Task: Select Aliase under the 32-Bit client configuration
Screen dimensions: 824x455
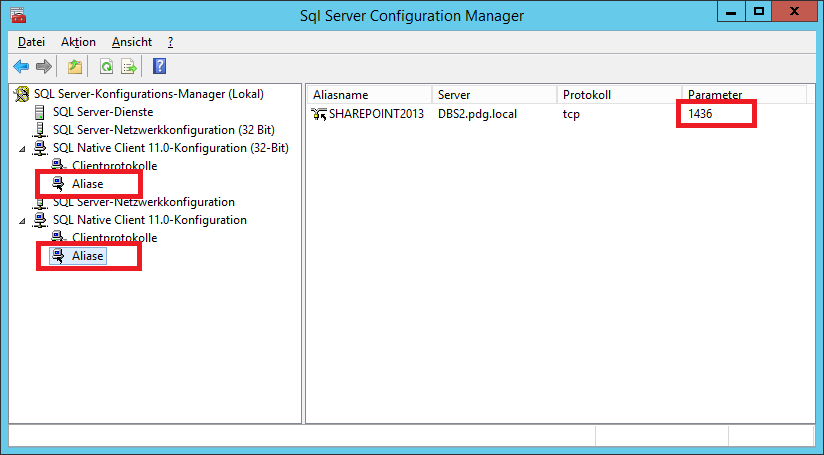Action: tap(87, 184)
